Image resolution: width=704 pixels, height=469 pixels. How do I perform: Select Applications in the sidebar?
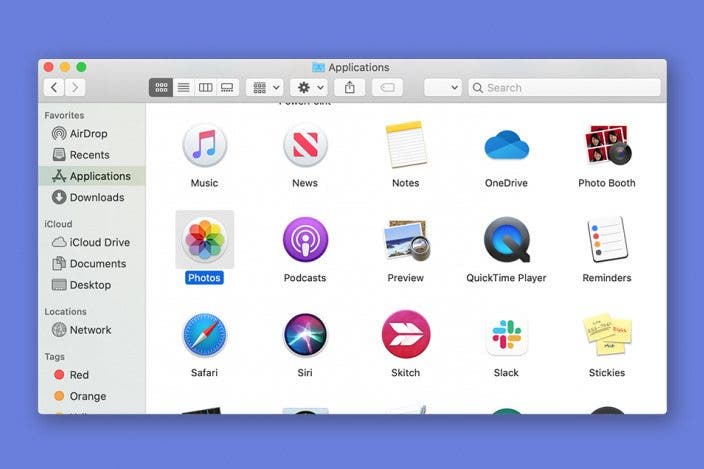coord(92,176)
